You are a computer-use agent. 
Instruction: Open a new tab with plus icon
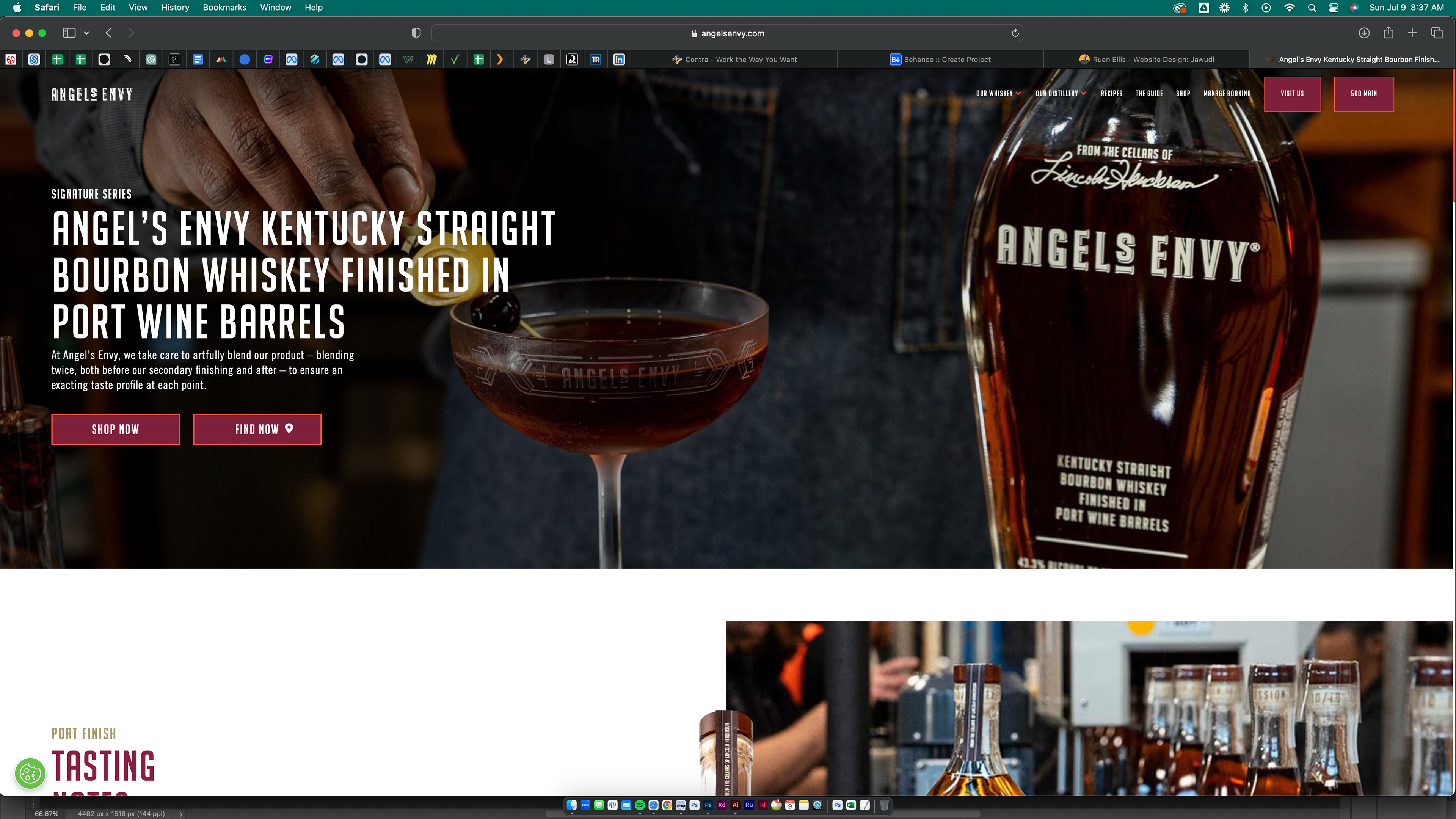tap(1412, 33)
